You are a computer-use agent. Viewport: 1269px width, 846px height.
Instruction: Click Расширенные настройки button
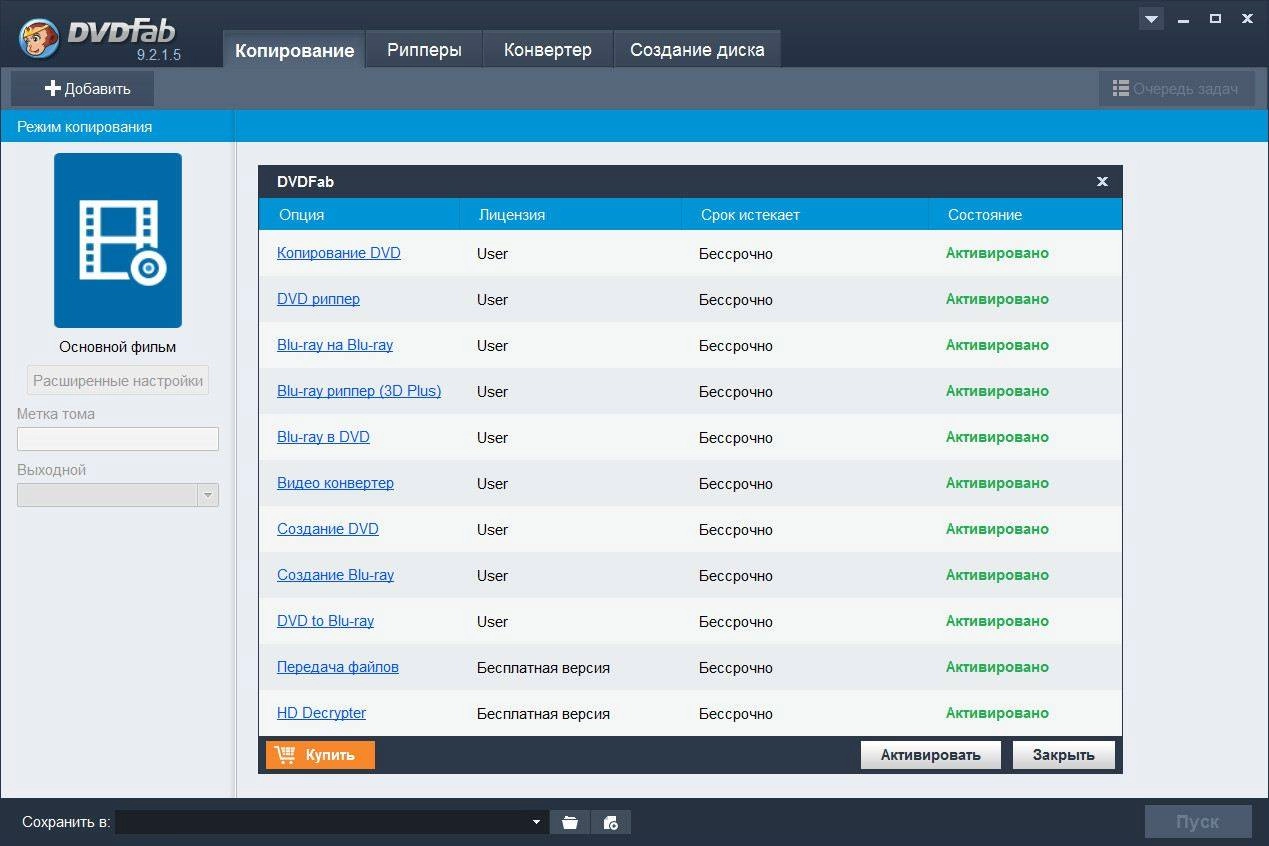[x=118, y=381]
